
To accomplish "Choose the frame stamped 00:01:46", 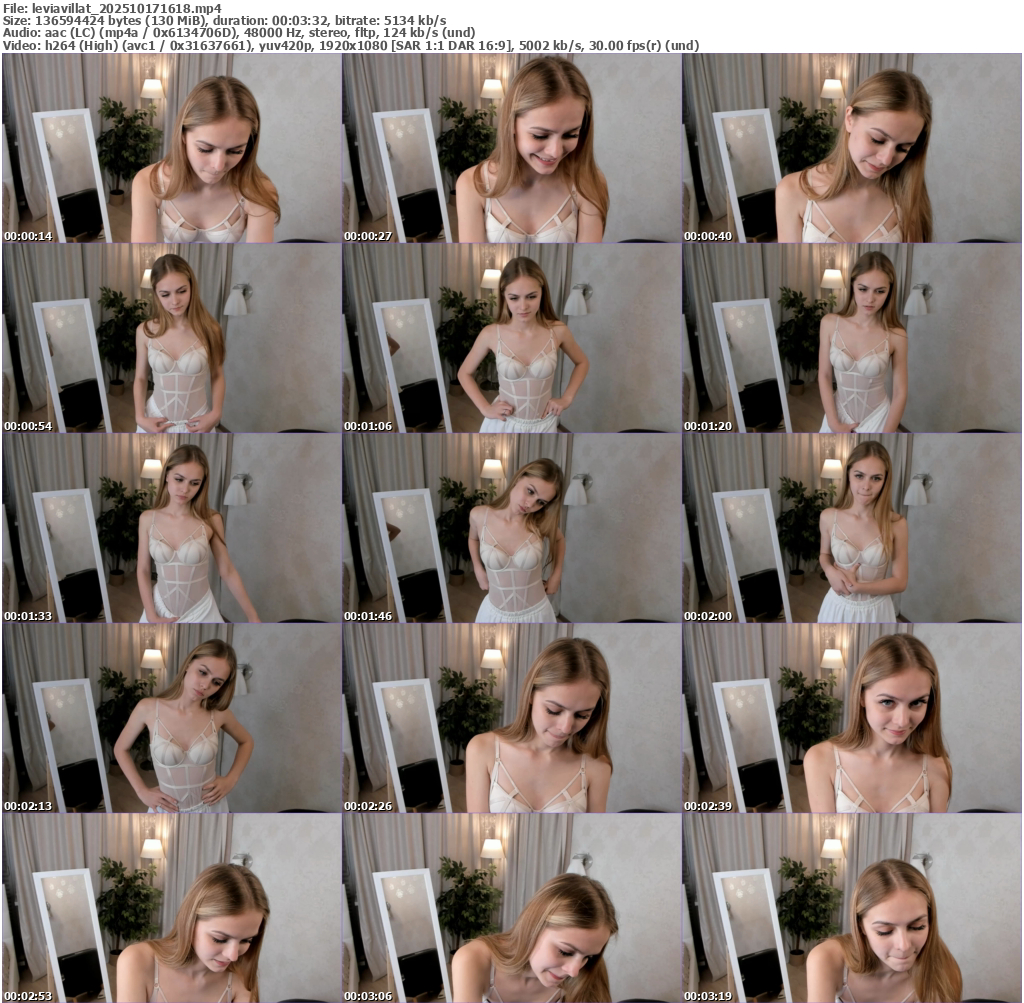I will pyautogui.click(x=512, y=528).
